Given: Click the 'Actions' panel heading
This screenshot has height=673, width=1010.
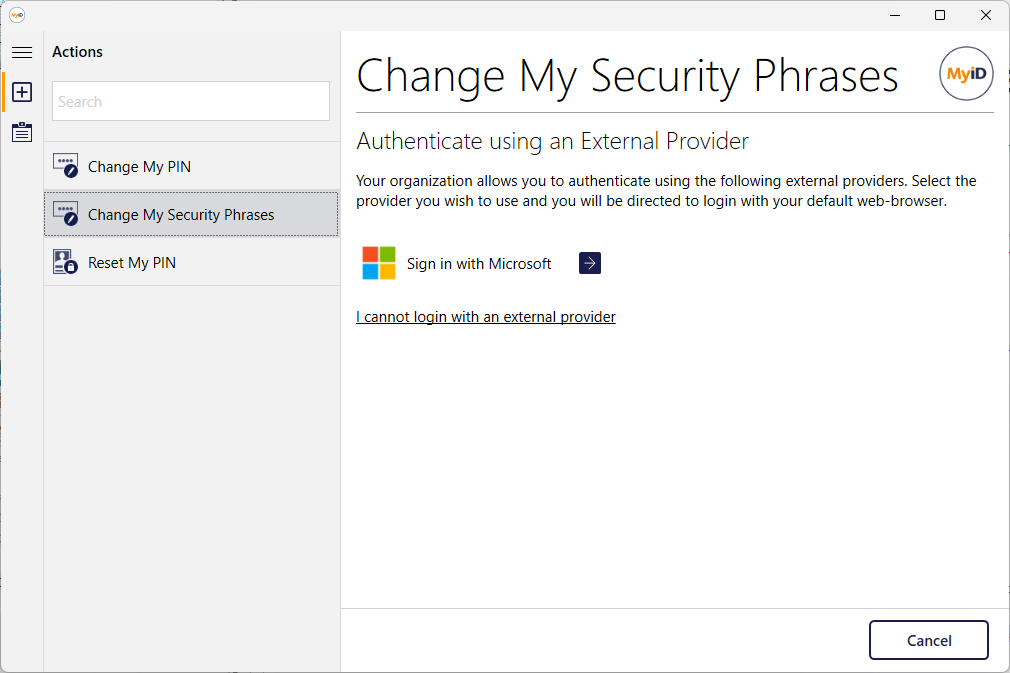Looking at the screenshot, I should (77, 52).
